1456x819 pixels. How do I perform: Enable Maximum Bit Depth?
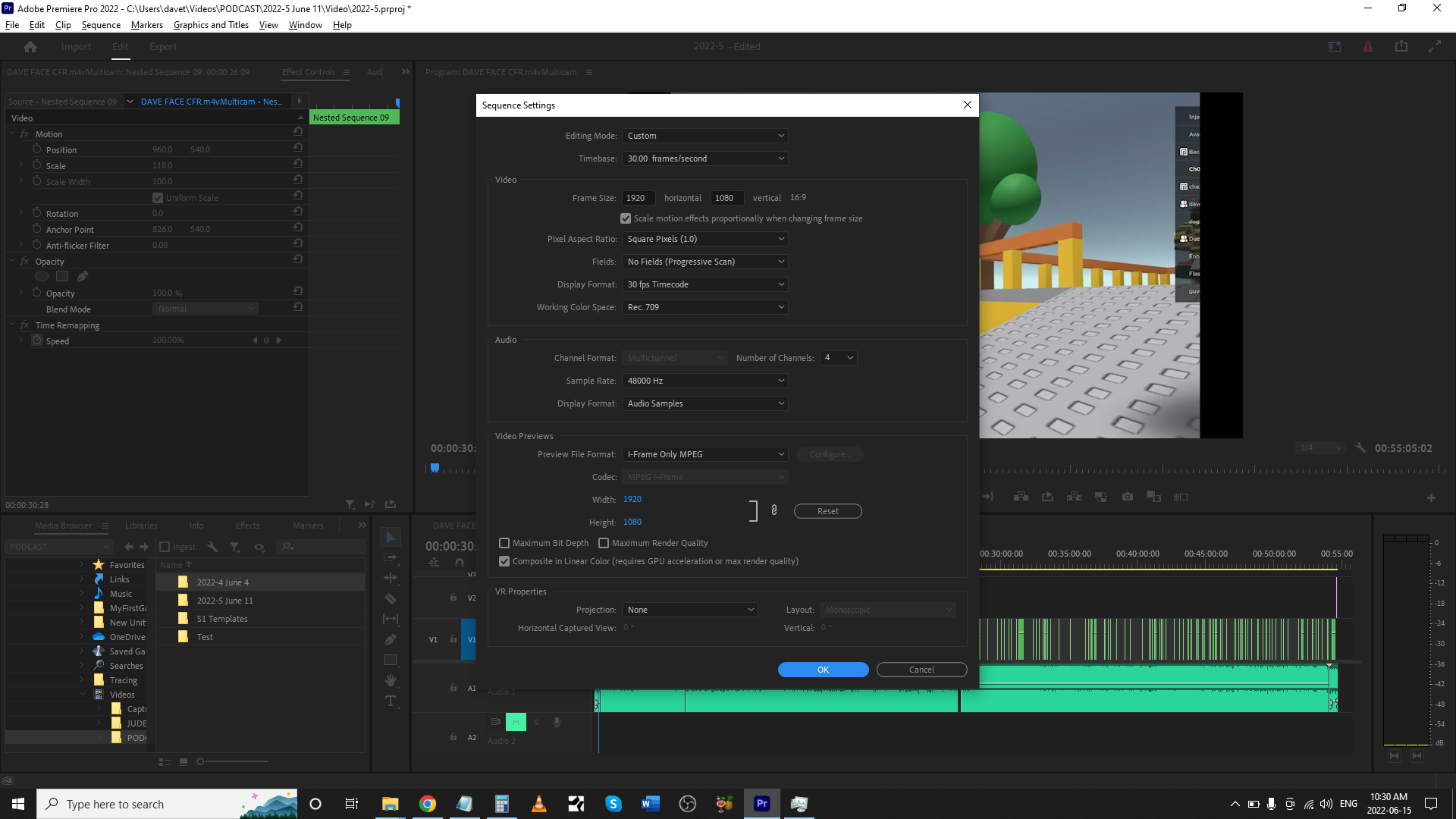(504, 543)
